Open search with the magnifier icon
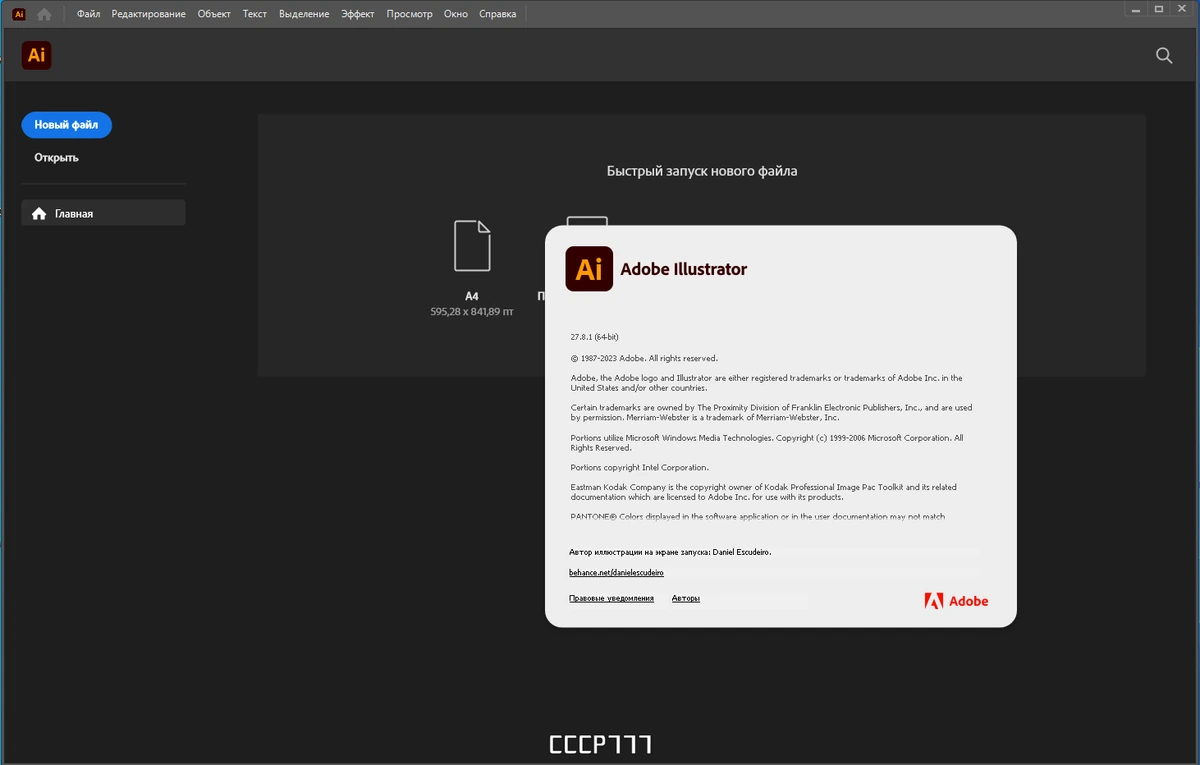Viewport: 1200px width, 765px height. (1164, 56)
